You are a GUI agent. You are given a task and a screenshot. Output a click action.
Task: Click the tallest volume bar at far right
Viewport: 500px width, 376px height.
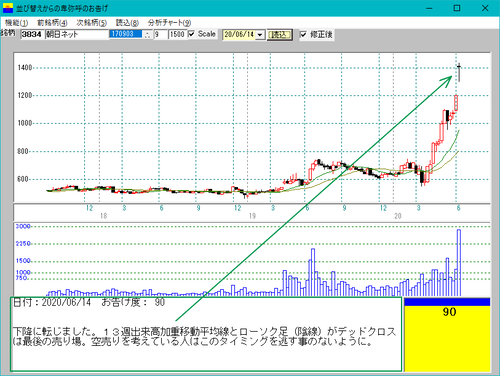459,263
